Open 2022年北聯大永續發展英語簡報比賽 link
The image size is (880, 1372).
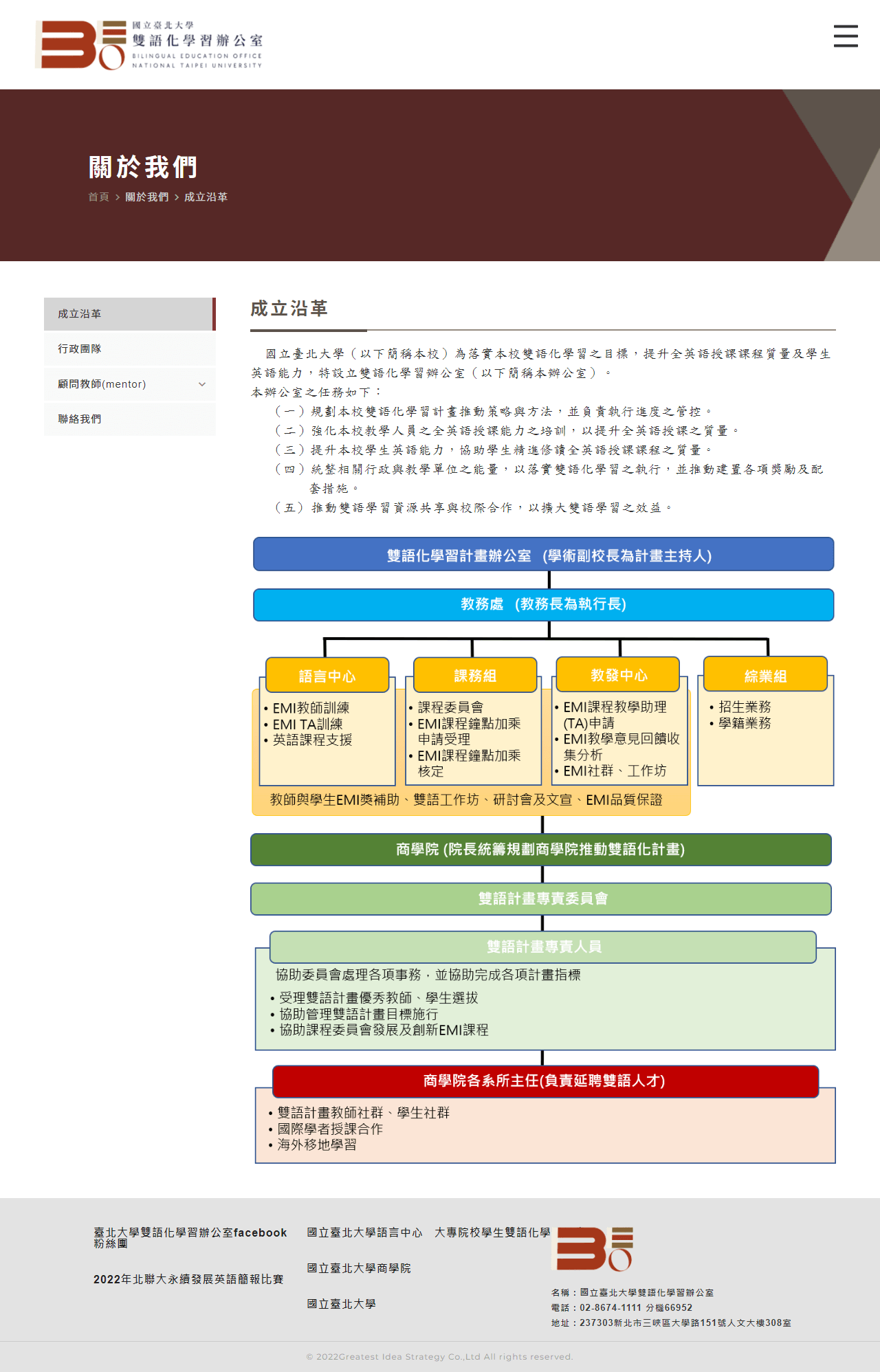(x=188, y=1279)
